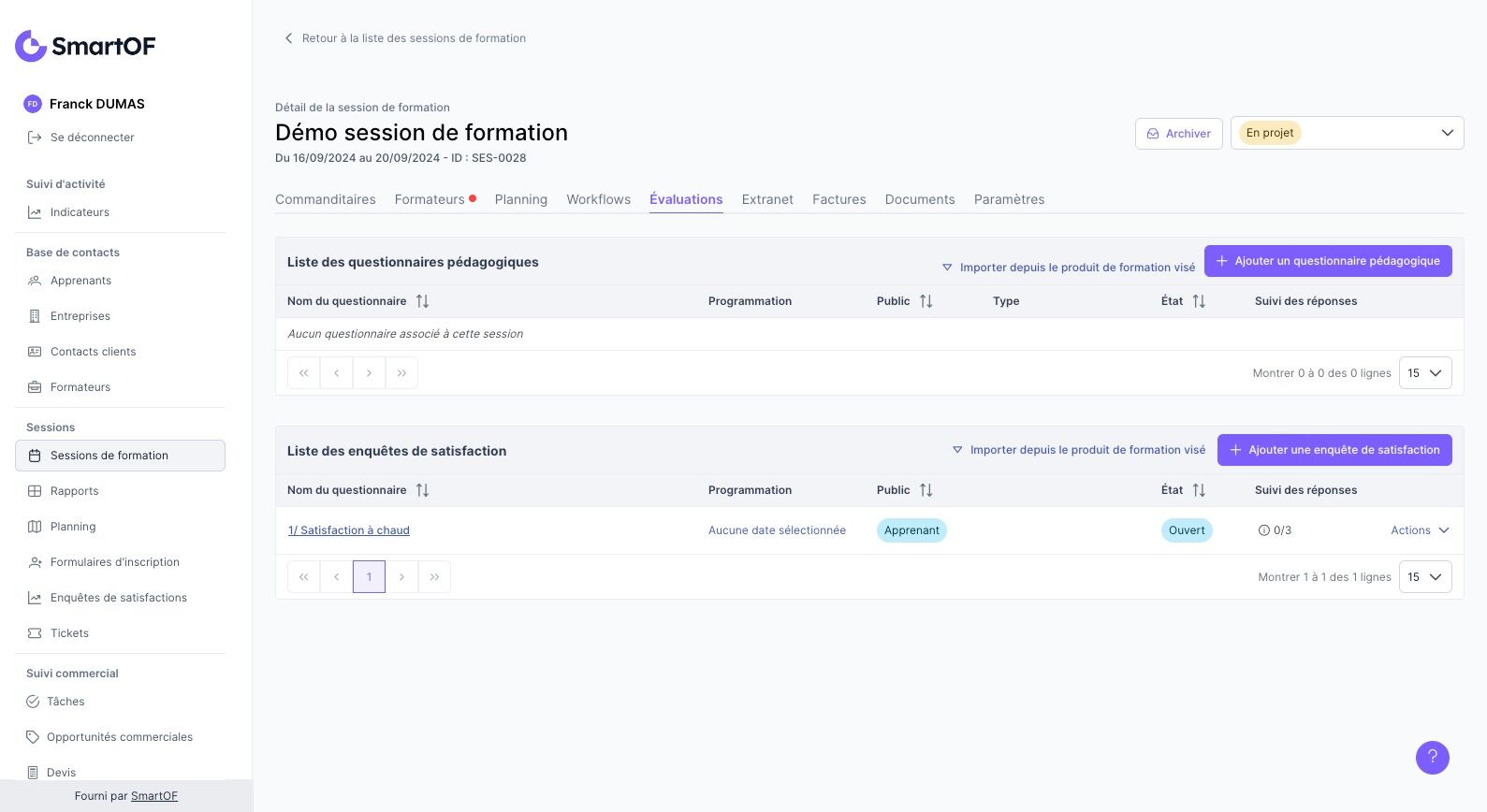Switch to the Planning tab
This screenshot has width=1487, height=812.
[521, 199]
